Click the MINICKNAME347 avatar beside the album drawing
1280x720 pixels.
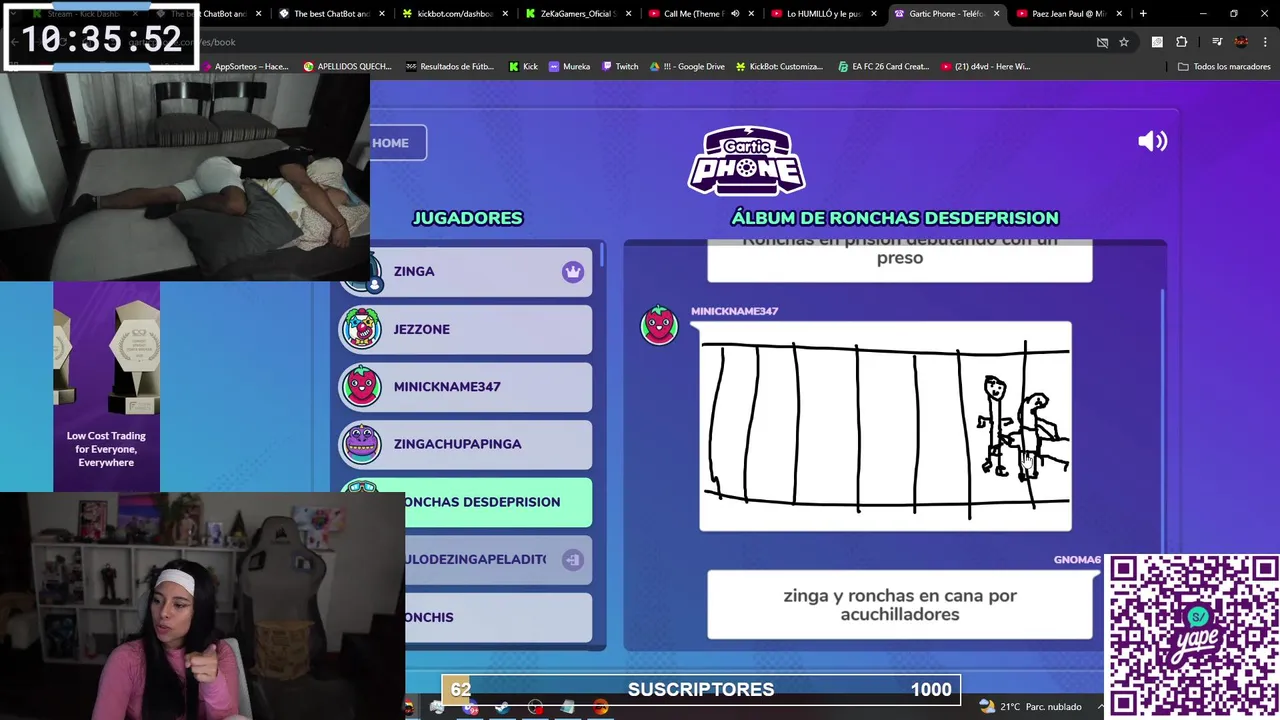659,326
